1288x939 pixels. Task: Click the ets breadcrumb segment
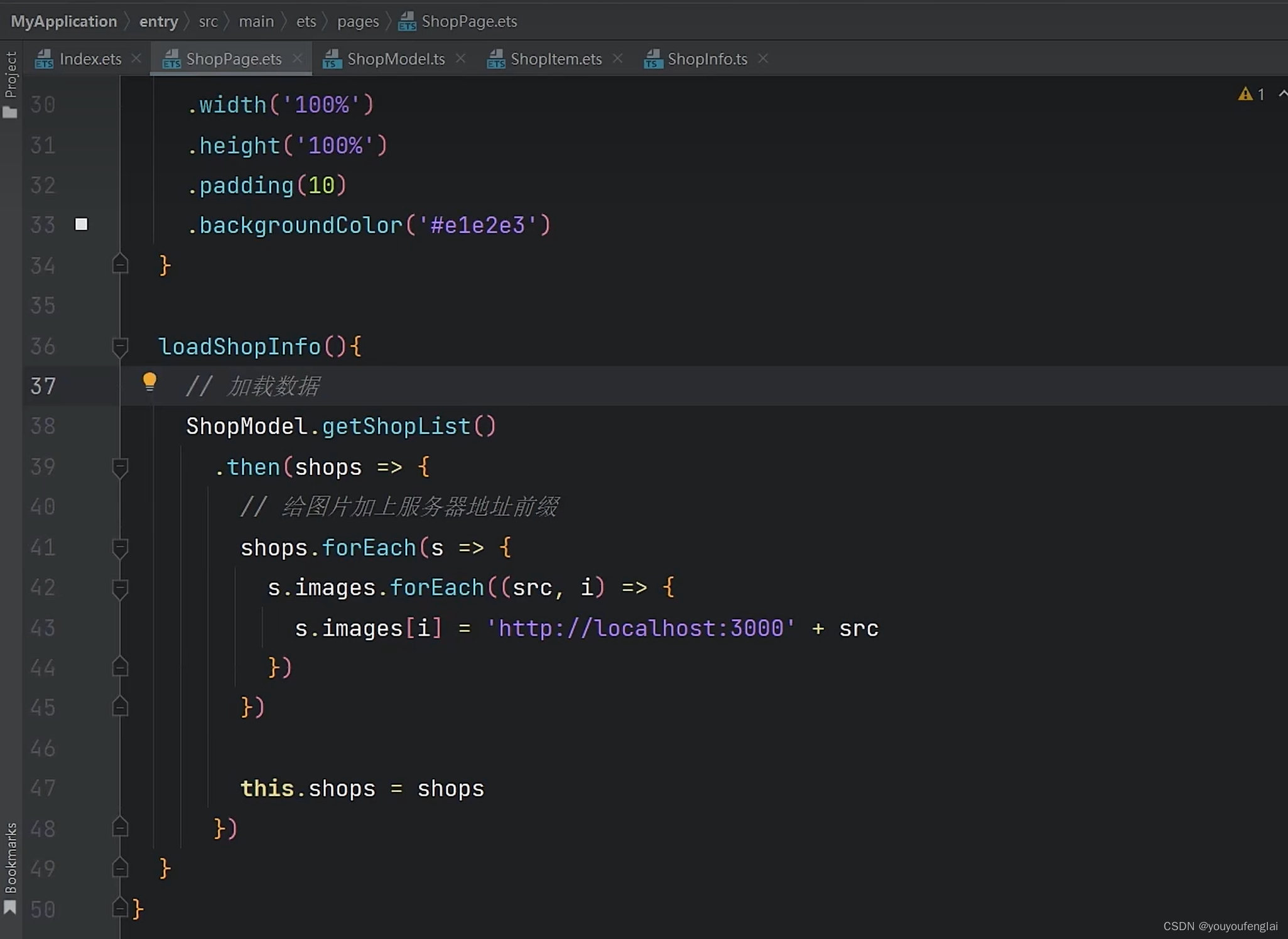pos(306,21)
